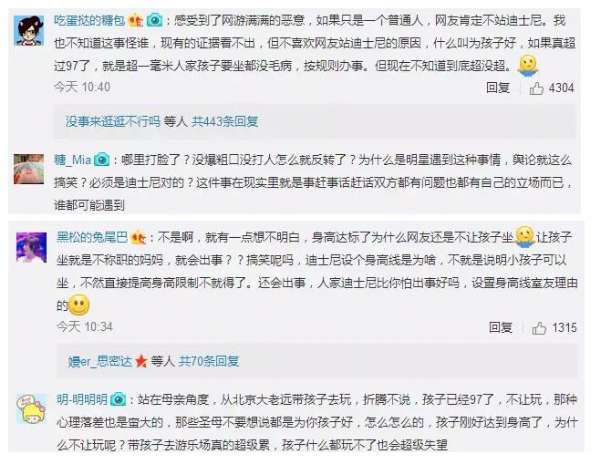Like the comment with 1315 likes
The image size is (600, 464).
click(539, 328)
